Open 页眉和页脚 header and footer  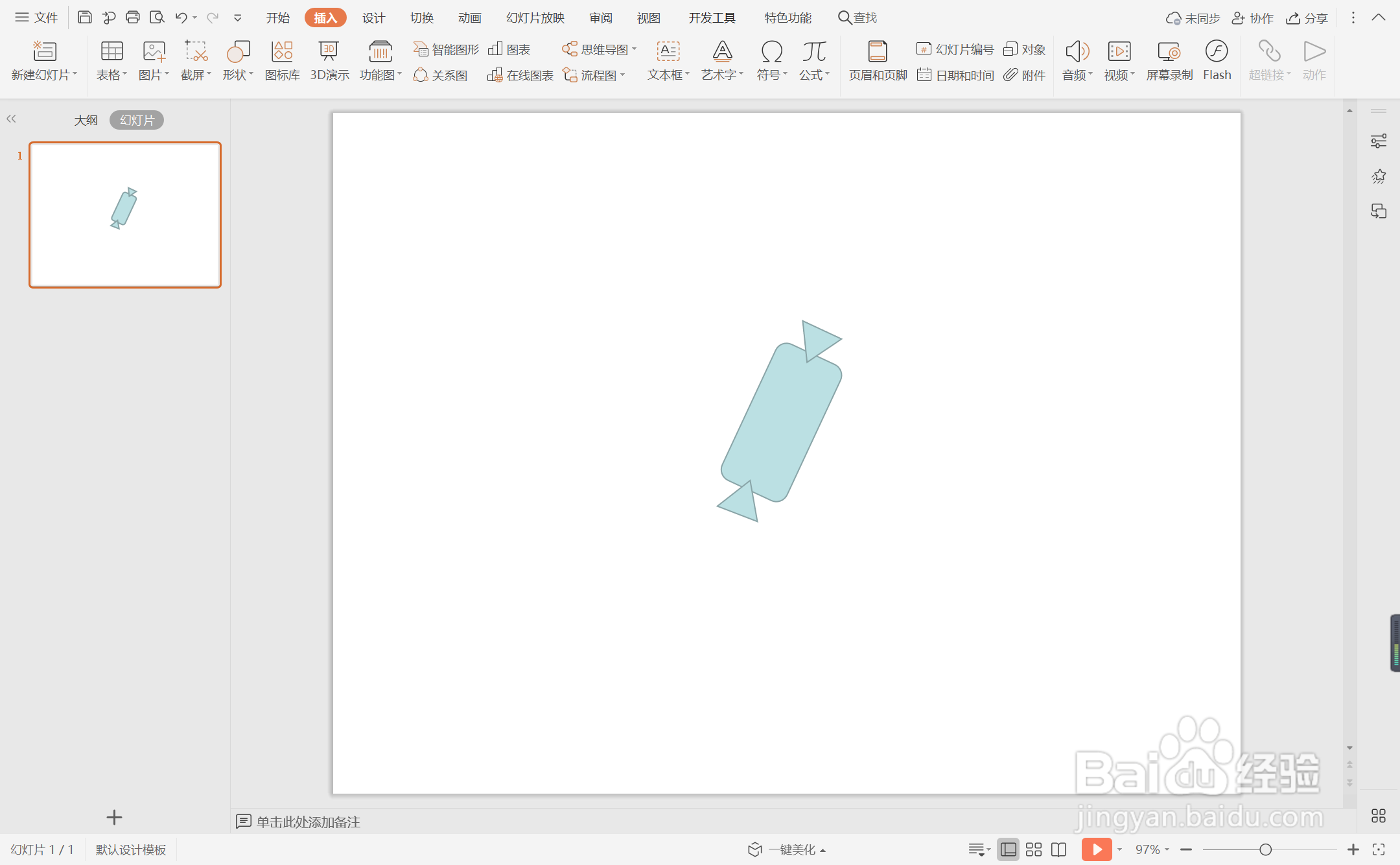[878, 61]
